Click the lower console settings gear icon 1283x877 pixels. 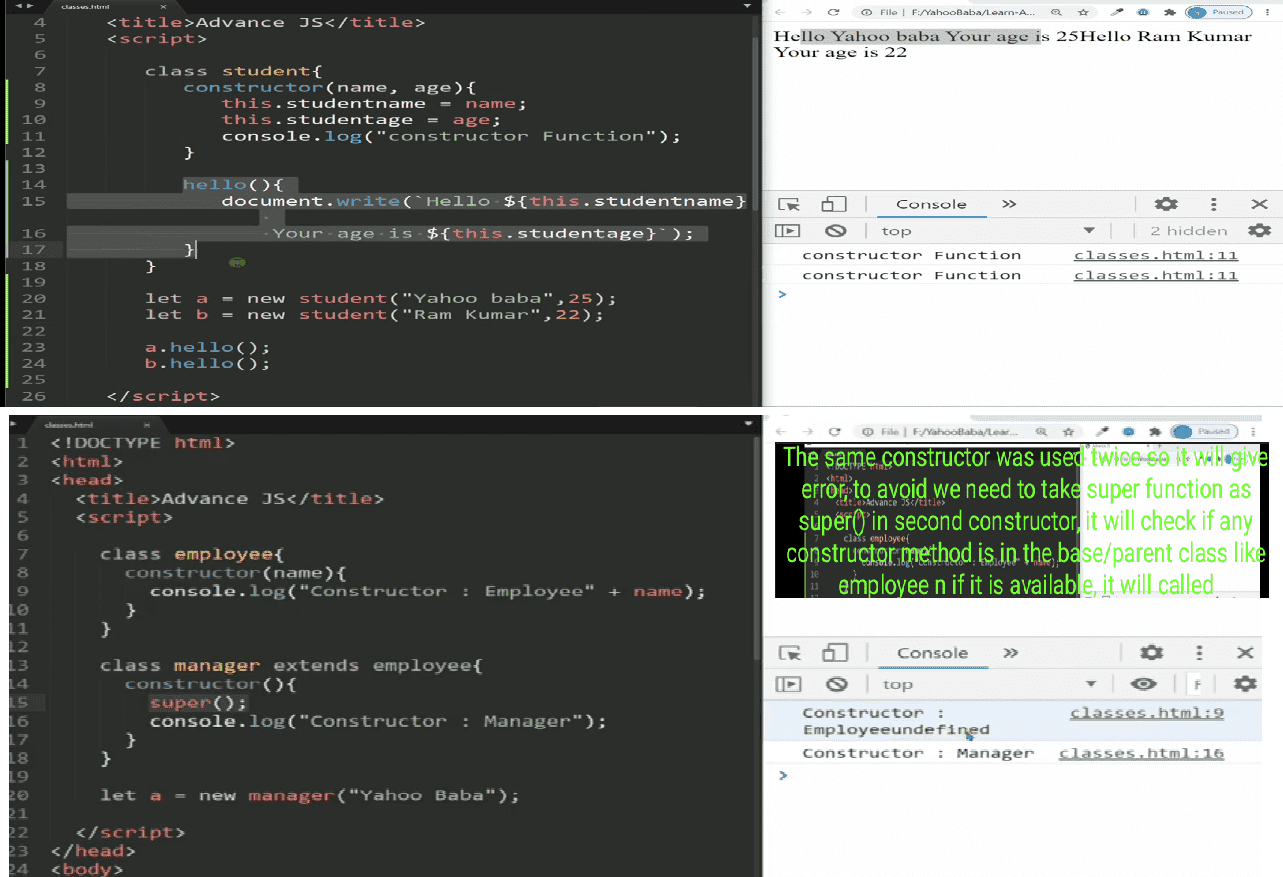1245,684
